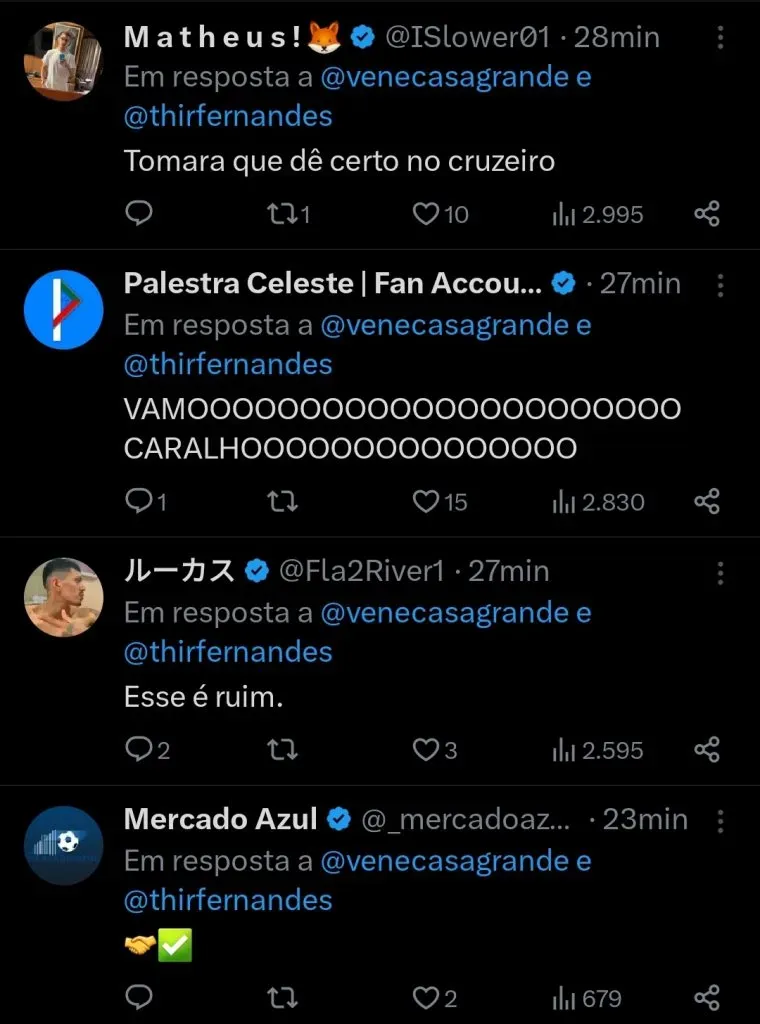Screen dimensions: 760x1024
Task: Open Mercado Azul's profile avatar
Action: tap(63, 845)
